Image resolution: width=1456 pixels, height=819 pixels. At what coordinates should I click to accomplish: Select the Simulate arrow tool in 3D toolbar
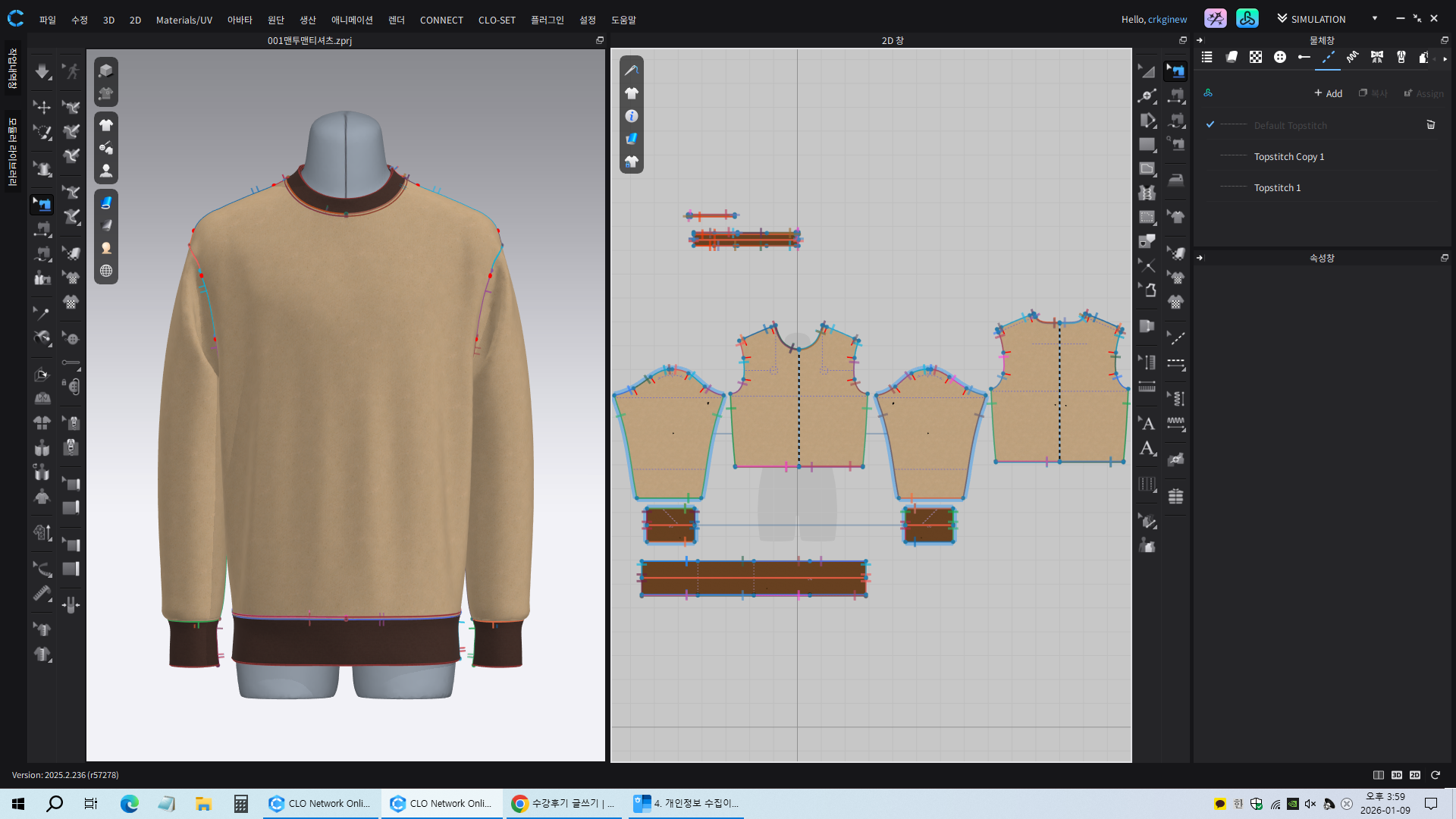coord(42,71)
